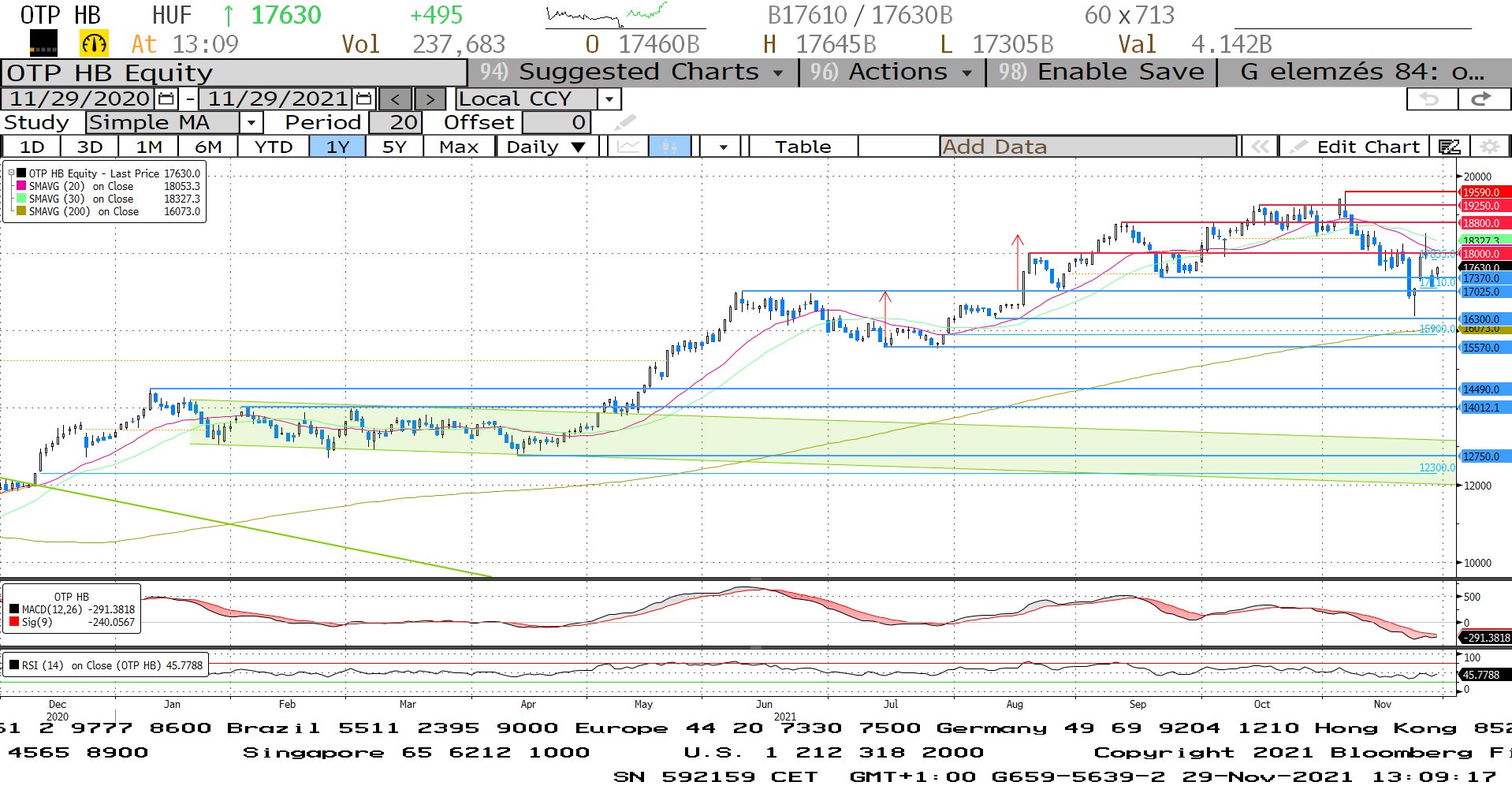Open the end date calendar picker

363,99
